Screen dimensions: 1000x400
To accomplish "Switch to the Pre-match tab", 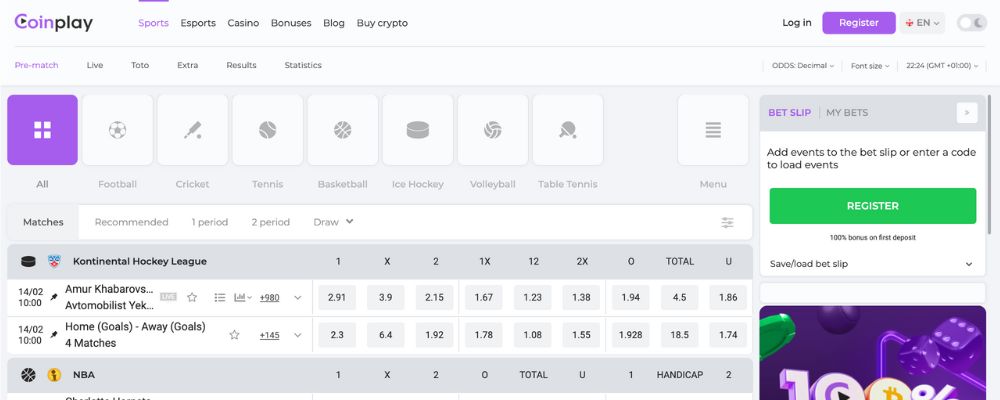I will tap(36, 65).
